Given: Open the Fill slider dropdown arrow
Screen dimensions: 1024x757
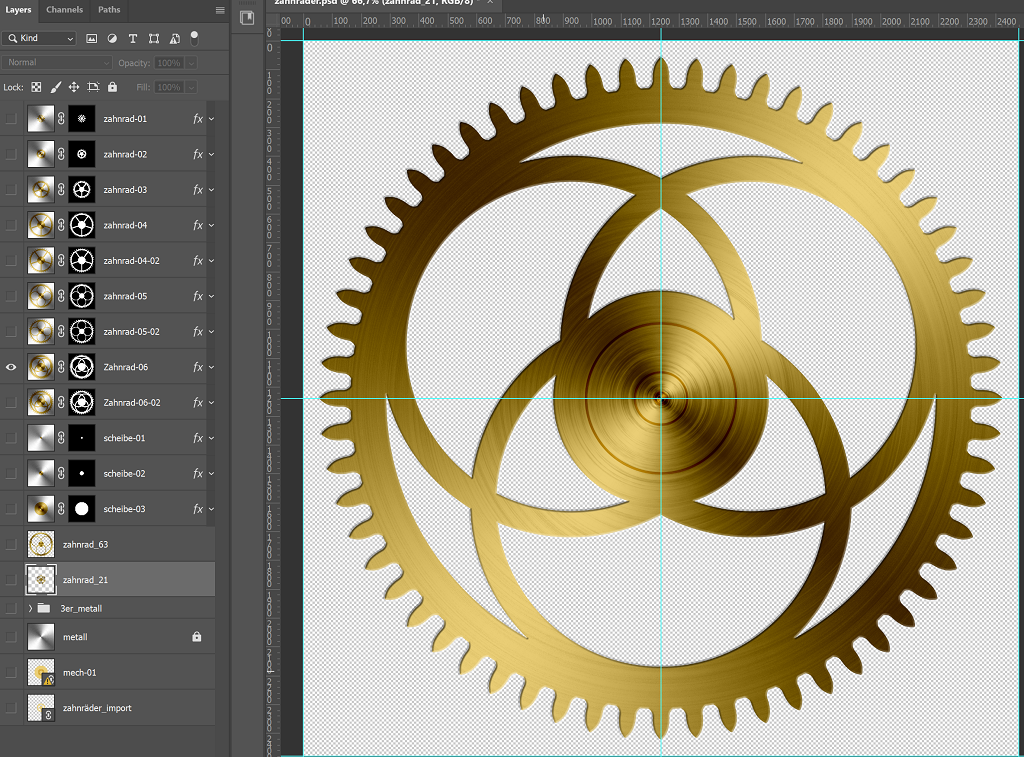Looking at the screenshot, I should [191, 87].
